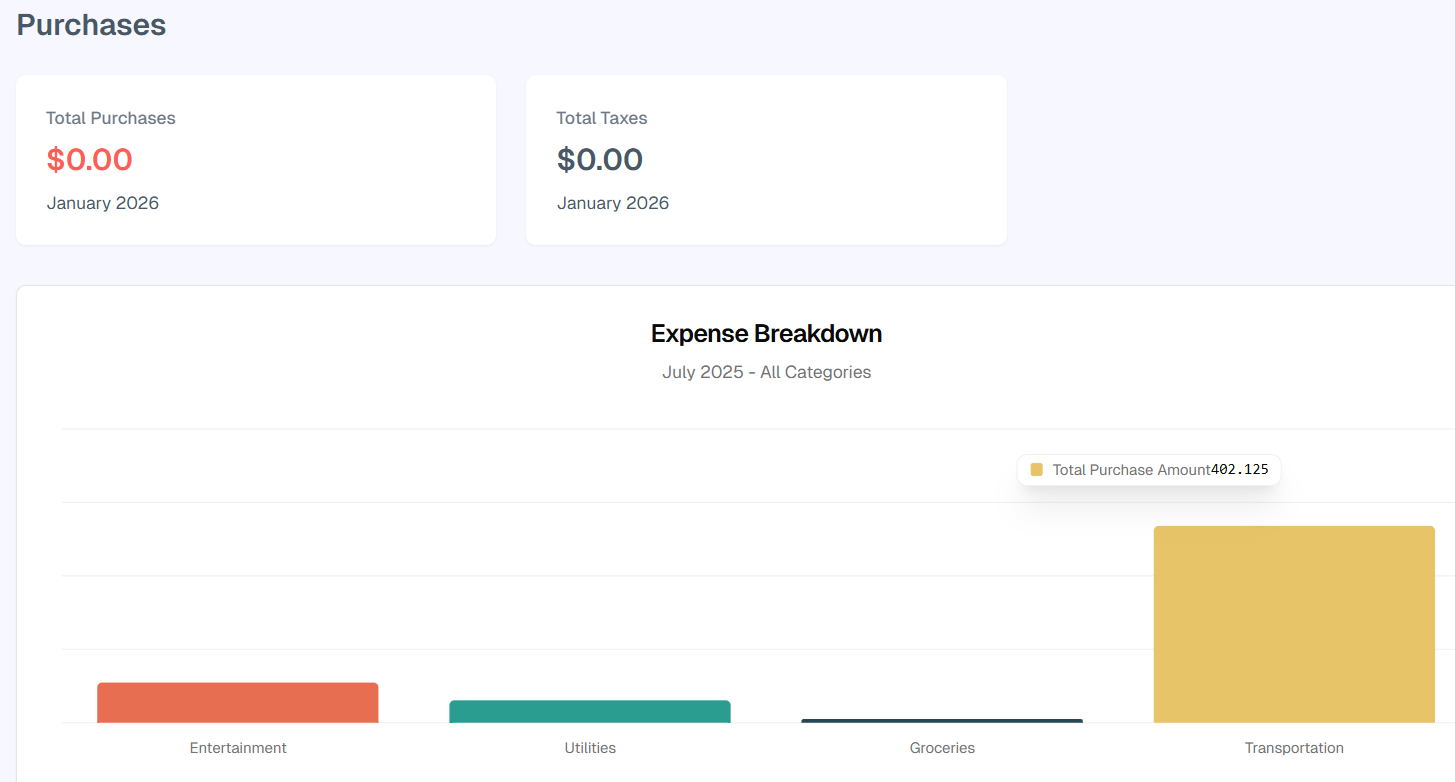The width and height of the screenshot is (1455, 782).
Task: Click the yellow swatch in the chart tooltip
Action: [x=1036, y=470]
